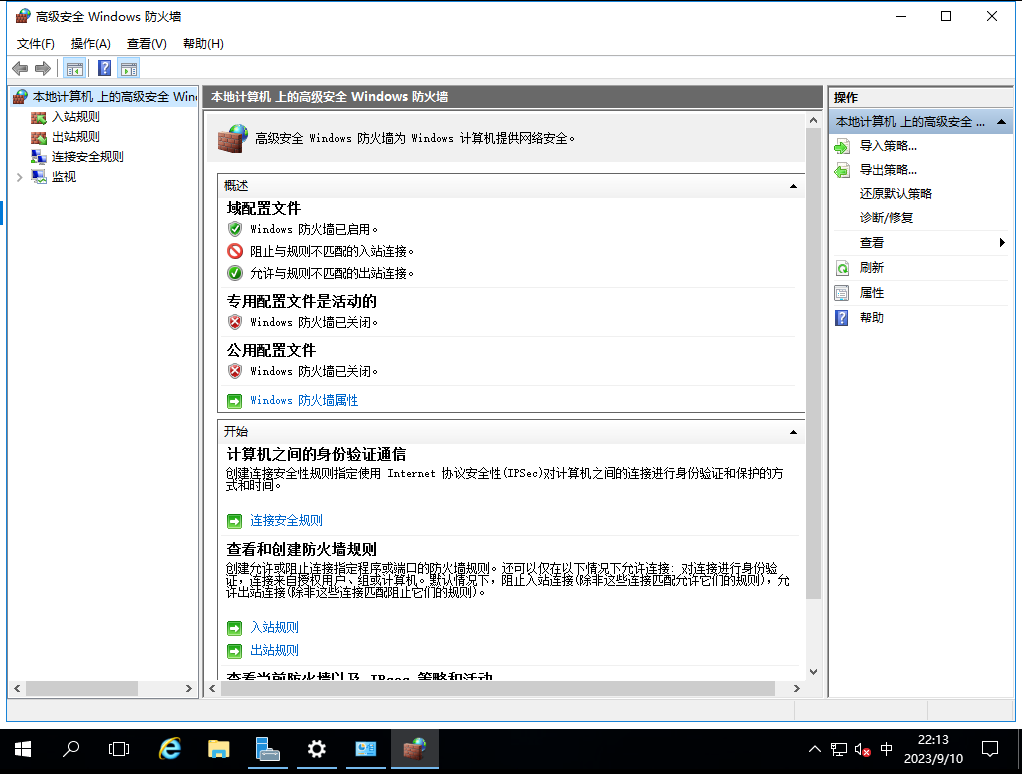The width and height of the screenshot is (1022, 774).
Task: Click green arrow icon beside Windows 防火墙属性
Action: click(235, 401)
